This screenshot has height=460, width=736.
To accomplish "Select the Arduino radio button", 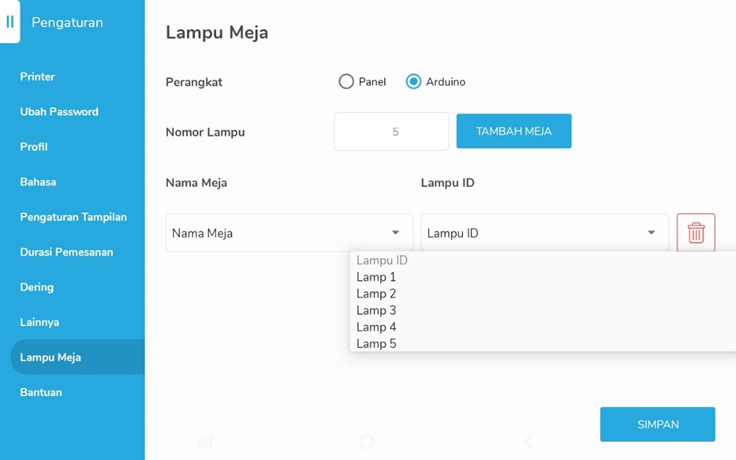I will point(413,82).
